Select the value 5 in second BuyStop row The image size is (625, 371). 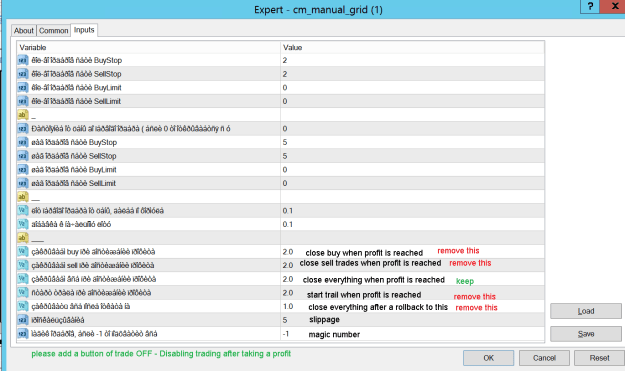[x=285, y=142]
